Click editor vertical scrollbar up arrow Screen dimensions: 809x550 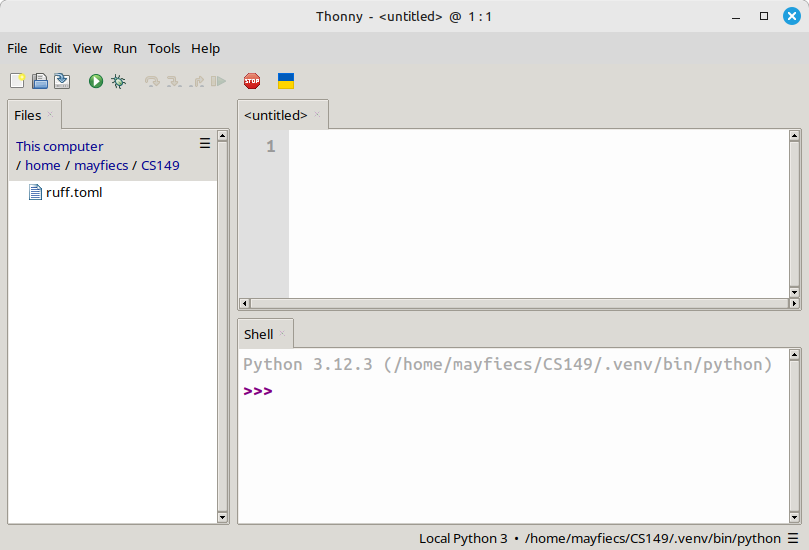point(795,136)
